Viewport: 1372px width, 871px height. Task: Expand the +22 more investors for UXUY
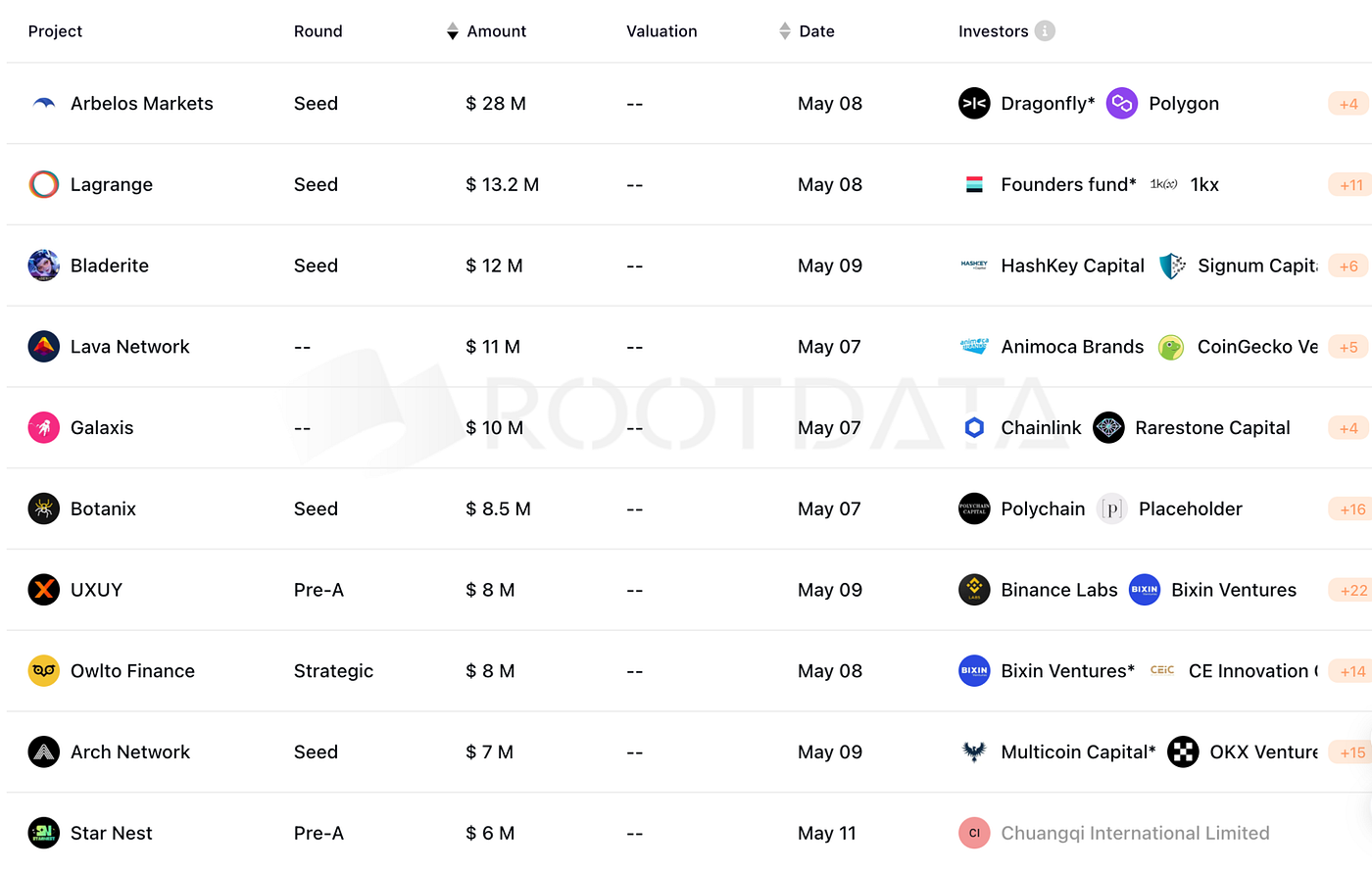[x=1352, y=590]
